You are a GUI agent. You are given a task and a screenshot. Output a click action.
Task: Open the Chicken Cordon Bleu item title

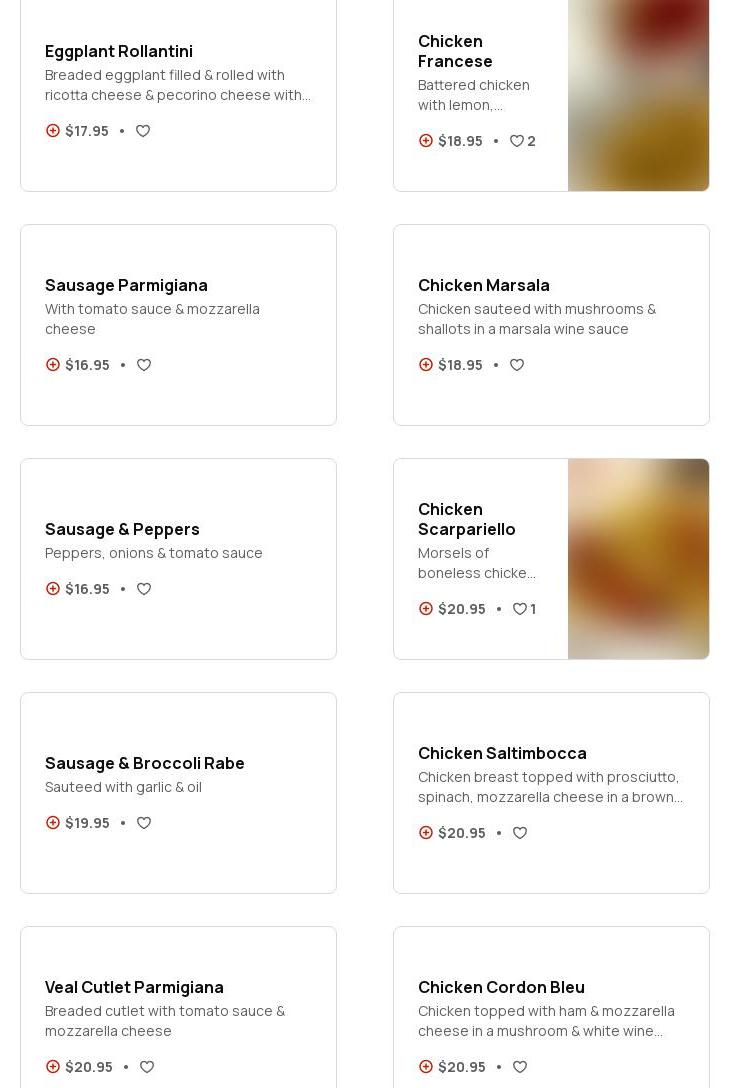coord(501,987)
